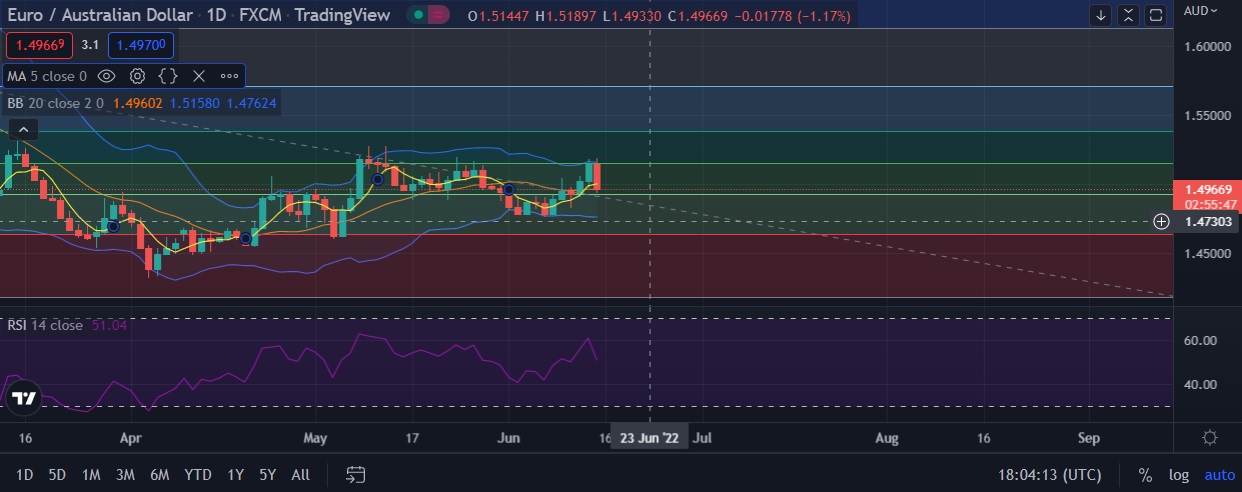The height and width of the screenshot is (492, 1242).
Task: Click the 60.00 RSI scale label
Action: coord(1200,340)
